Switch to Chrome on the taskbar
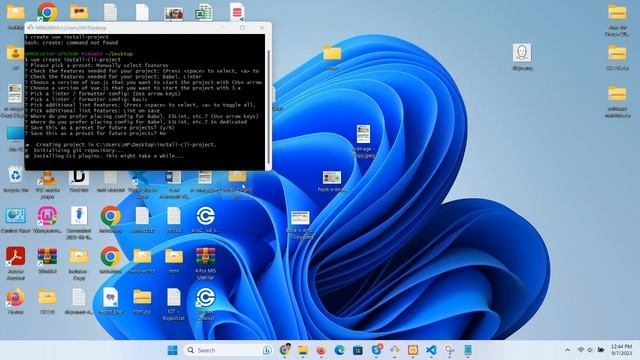 285,349
